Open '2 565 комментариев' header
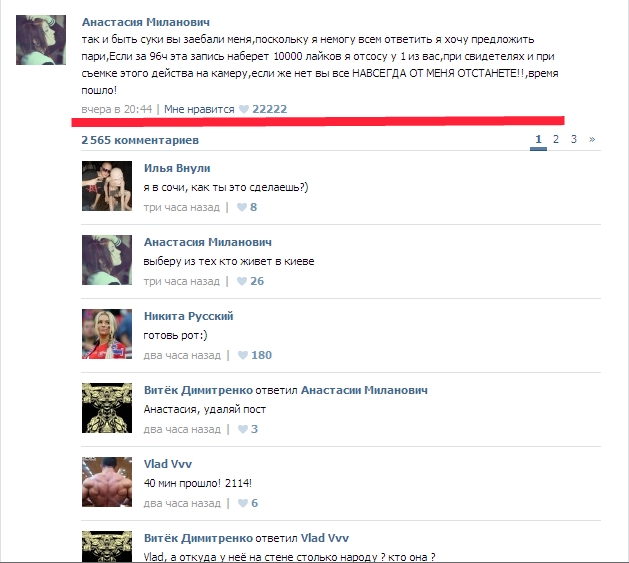Screen dimensions: 629x563 (x=140, y=140)
